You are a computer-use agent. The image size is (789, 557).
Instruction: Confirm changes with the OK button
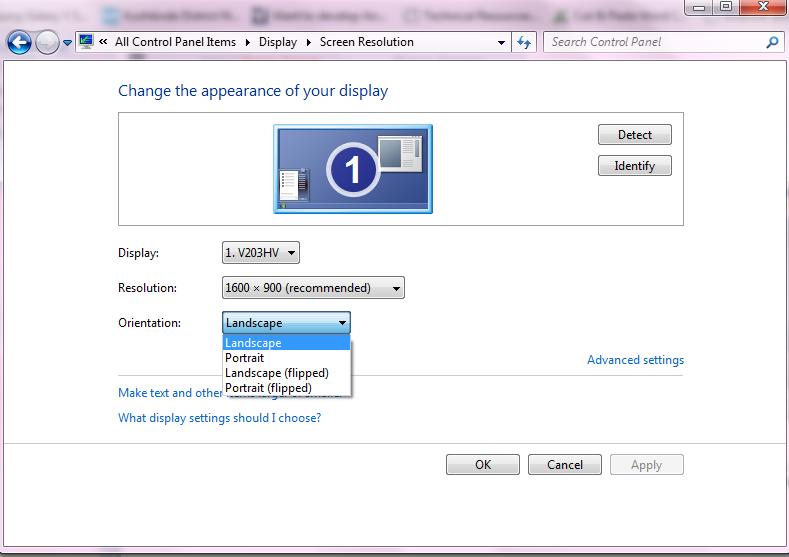482,464
